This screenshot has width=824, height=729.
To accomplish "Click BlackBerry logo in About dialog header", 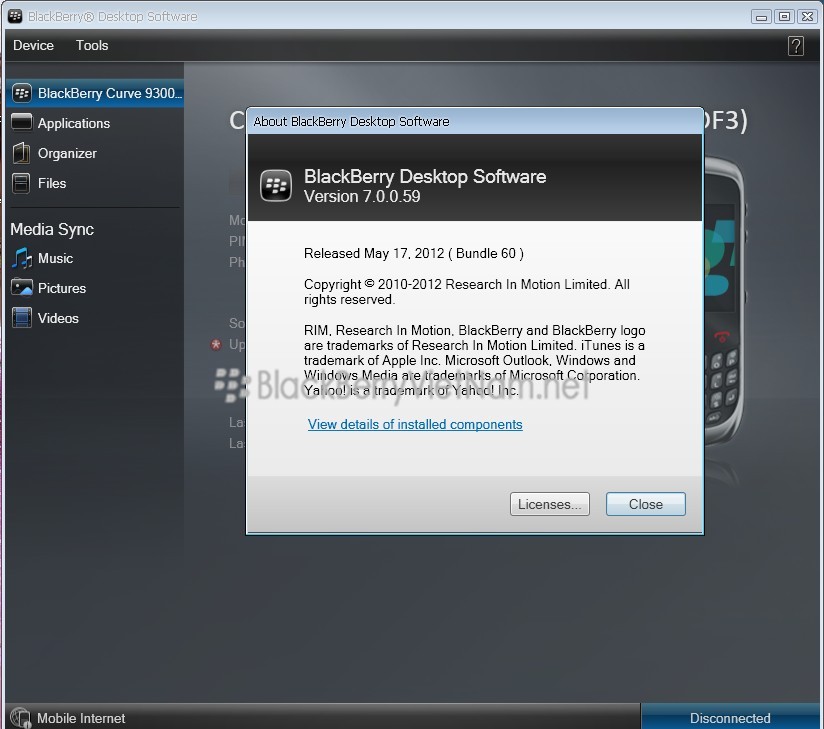I will [276, 185].
